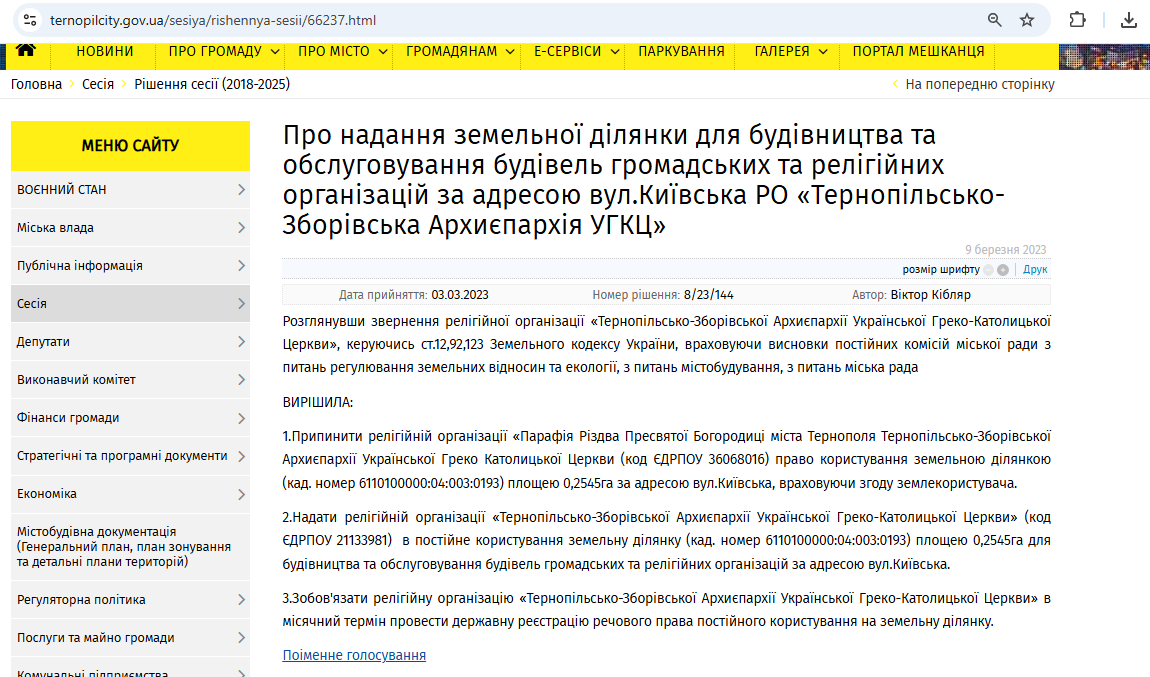Image resolution: width=1150 pixels, height=677 pixels.
Task: Expand the highlighted Сесія sidebar chevron
Action: [x=241, y=304]
